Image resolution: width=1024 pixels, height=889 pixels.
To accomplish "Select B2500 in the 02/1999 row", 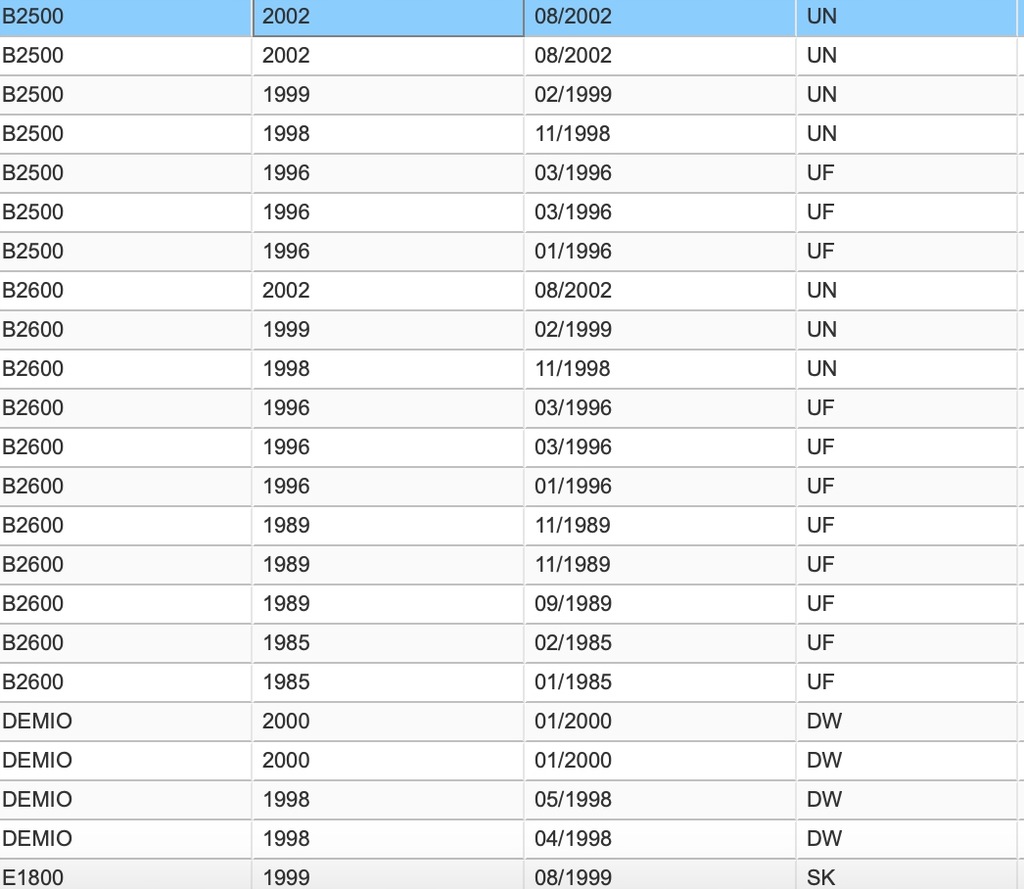I will 125,95.
